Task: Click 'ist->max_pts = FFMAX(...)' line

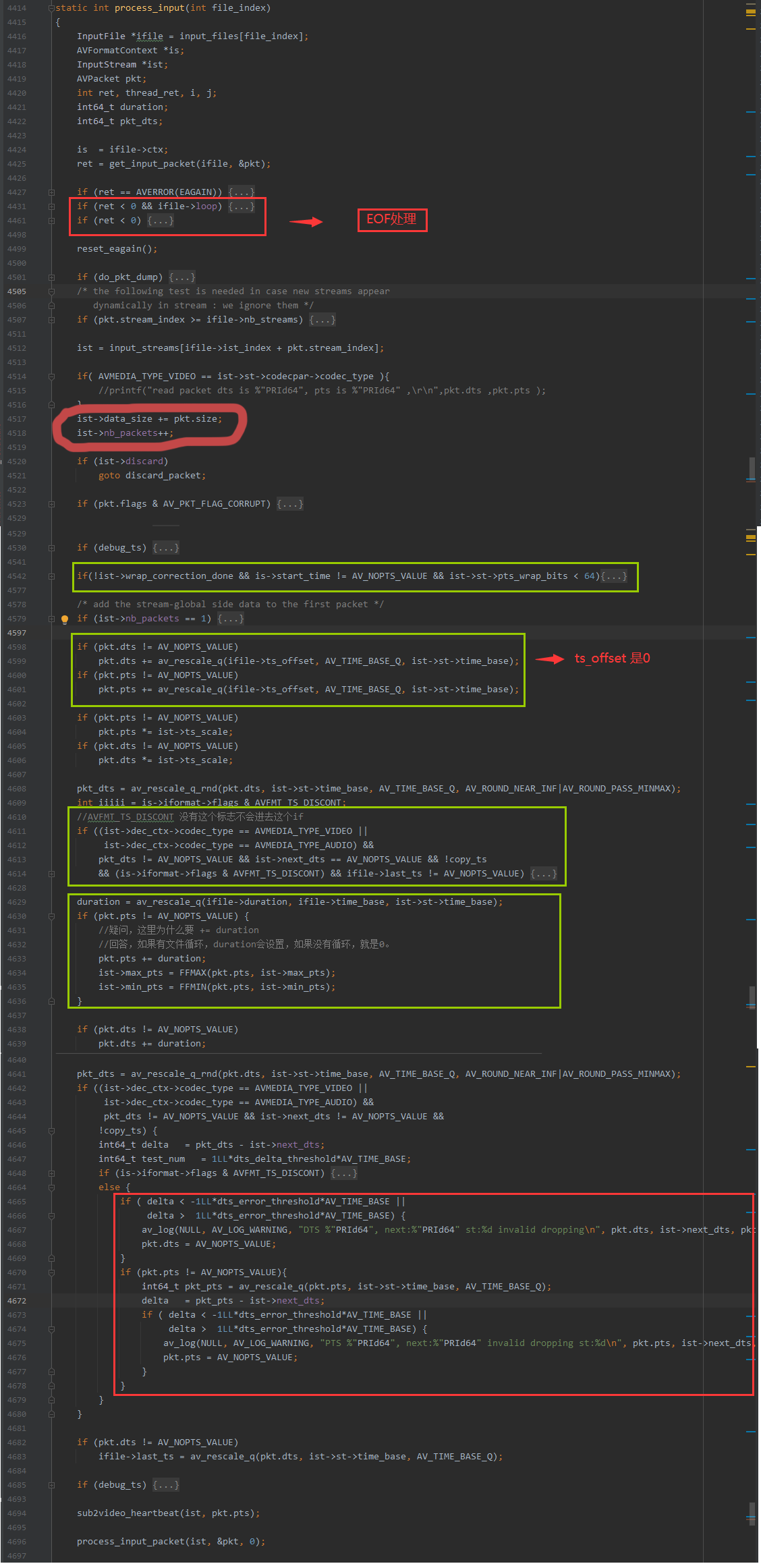Action: coord(217,973)
